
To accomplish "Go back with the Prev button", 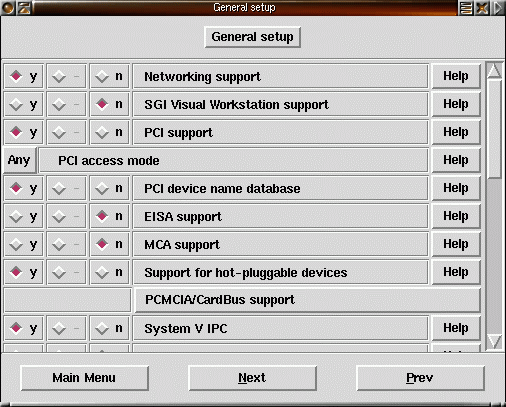I will point(420,378).
